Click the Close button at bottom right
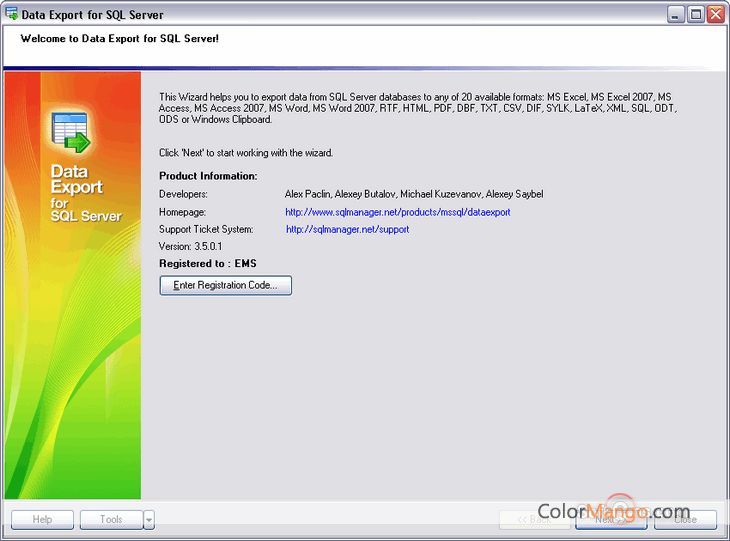Viewport: 730px width, 541px height. 685,520
